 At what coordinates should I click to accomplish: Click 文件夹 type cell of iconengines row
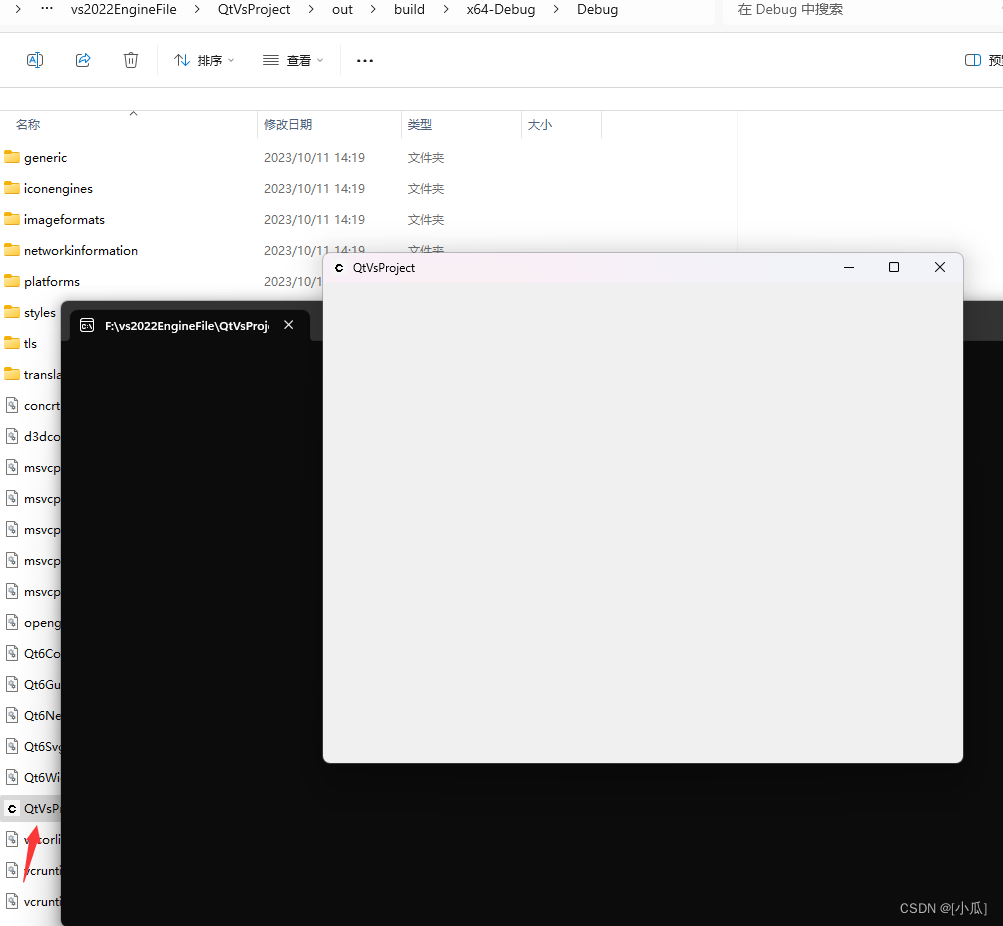[425, 189]
